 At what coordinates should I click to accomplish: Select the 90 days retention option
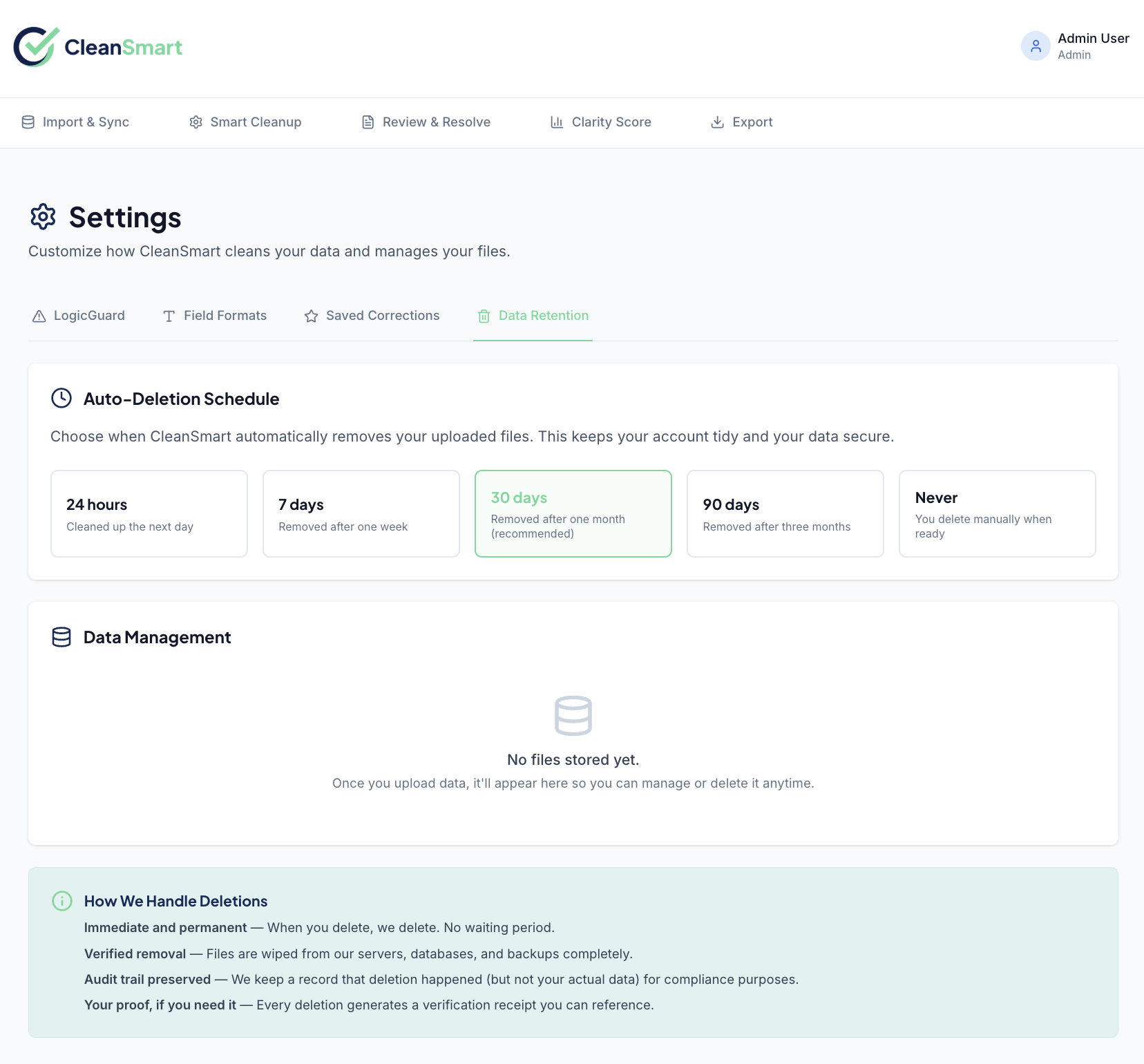[x=785, y=513]
